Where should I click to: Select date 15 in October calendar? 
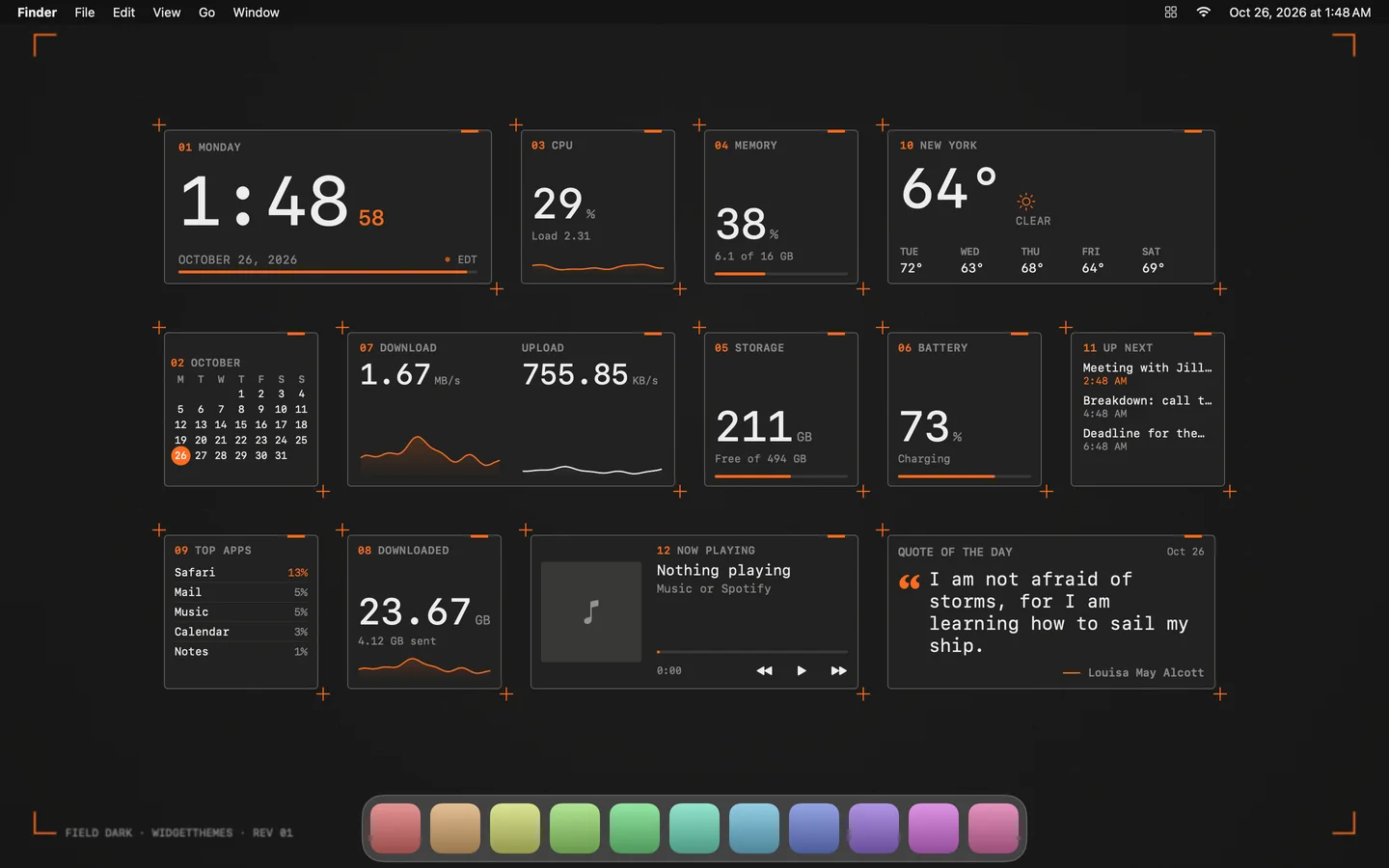(x=240, y=424)
